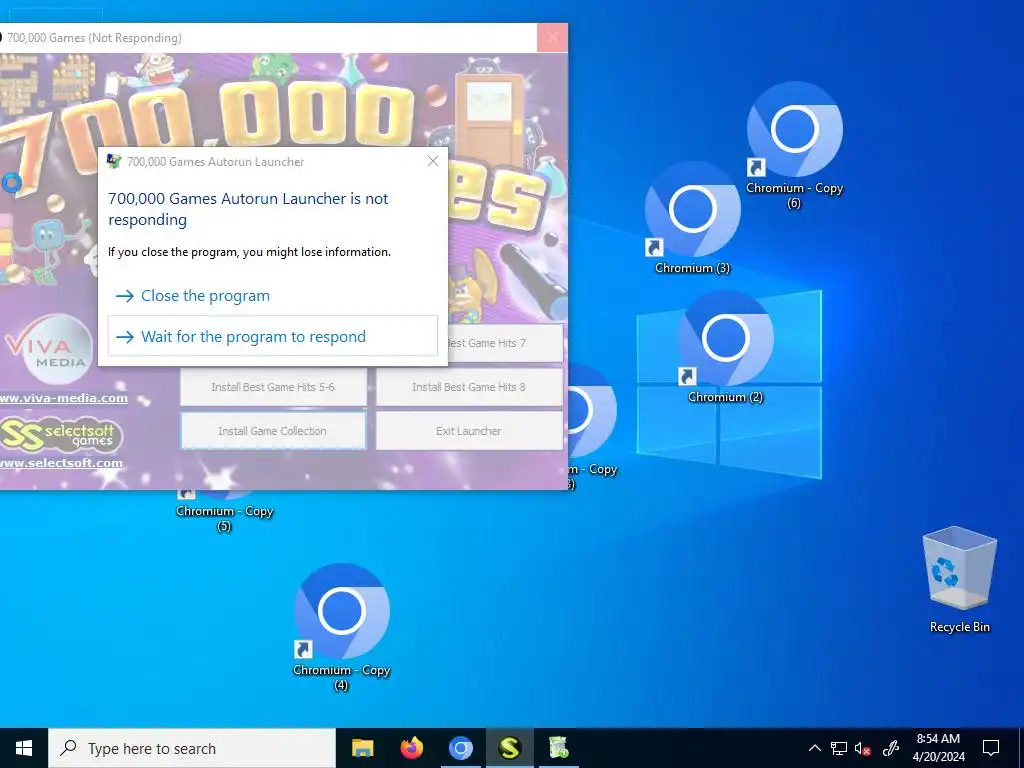This screenshot has height=768, width=1024.
Task: Open www.viva-media.com link in launcher
Action: 63,398
